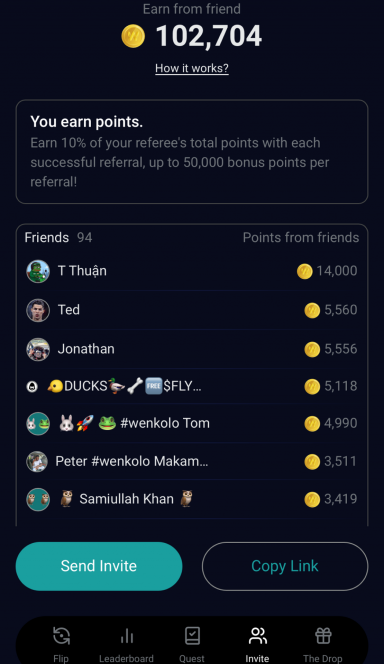Screen dimensions: 384x664
Task: Click T Thuận's frog avatar
Action: [x=38, y=271]
